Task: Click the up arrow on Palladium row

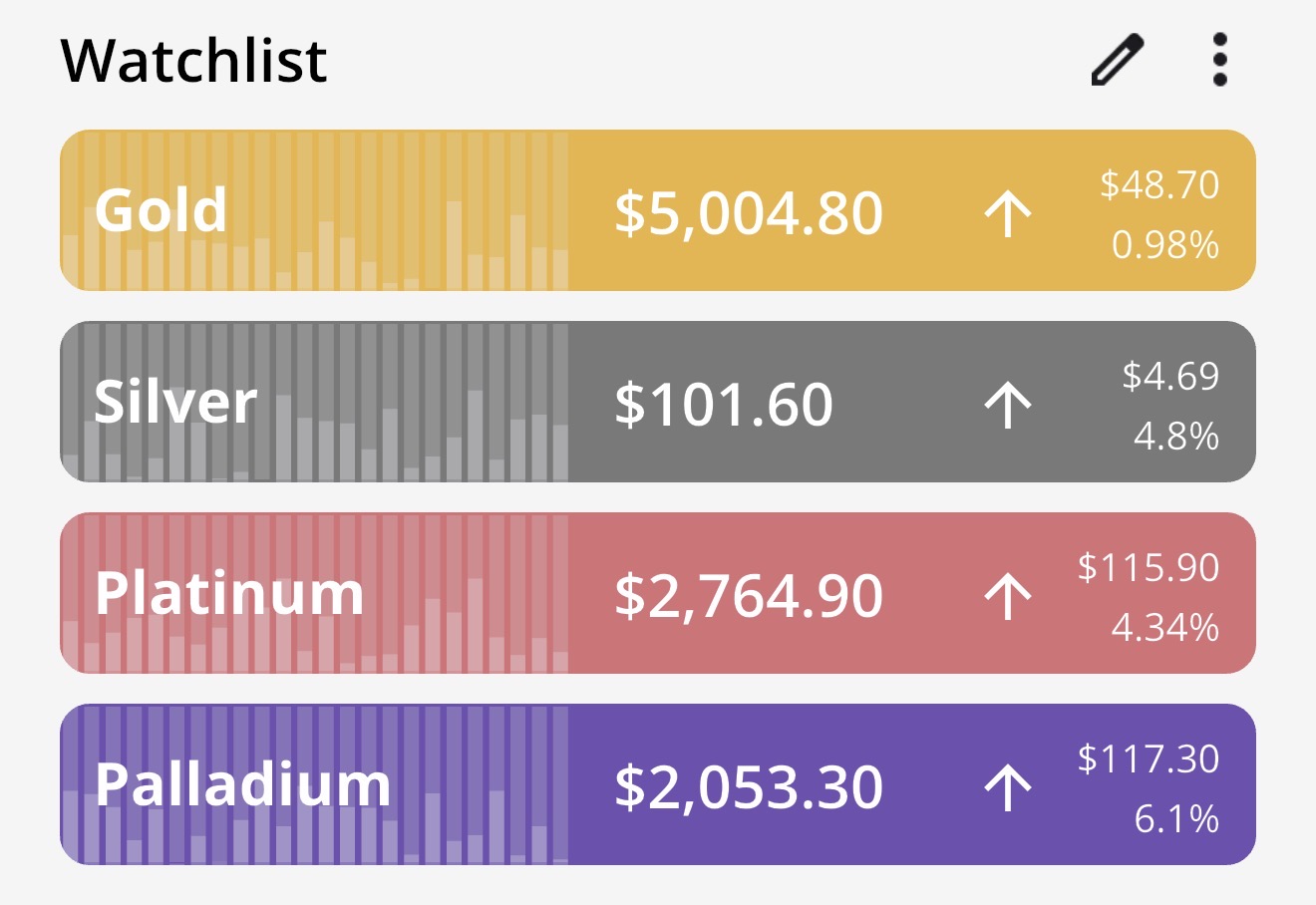Action: pyautogui.click(x=1008, y=787)
